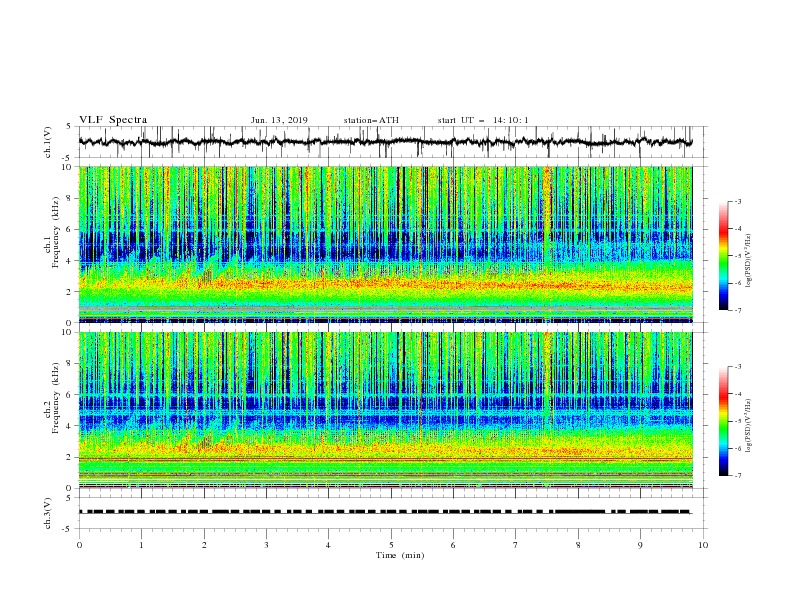Screen dimensions: 792x612
Task: Click time axis tick label "1"
Action: tap(141, 545)
